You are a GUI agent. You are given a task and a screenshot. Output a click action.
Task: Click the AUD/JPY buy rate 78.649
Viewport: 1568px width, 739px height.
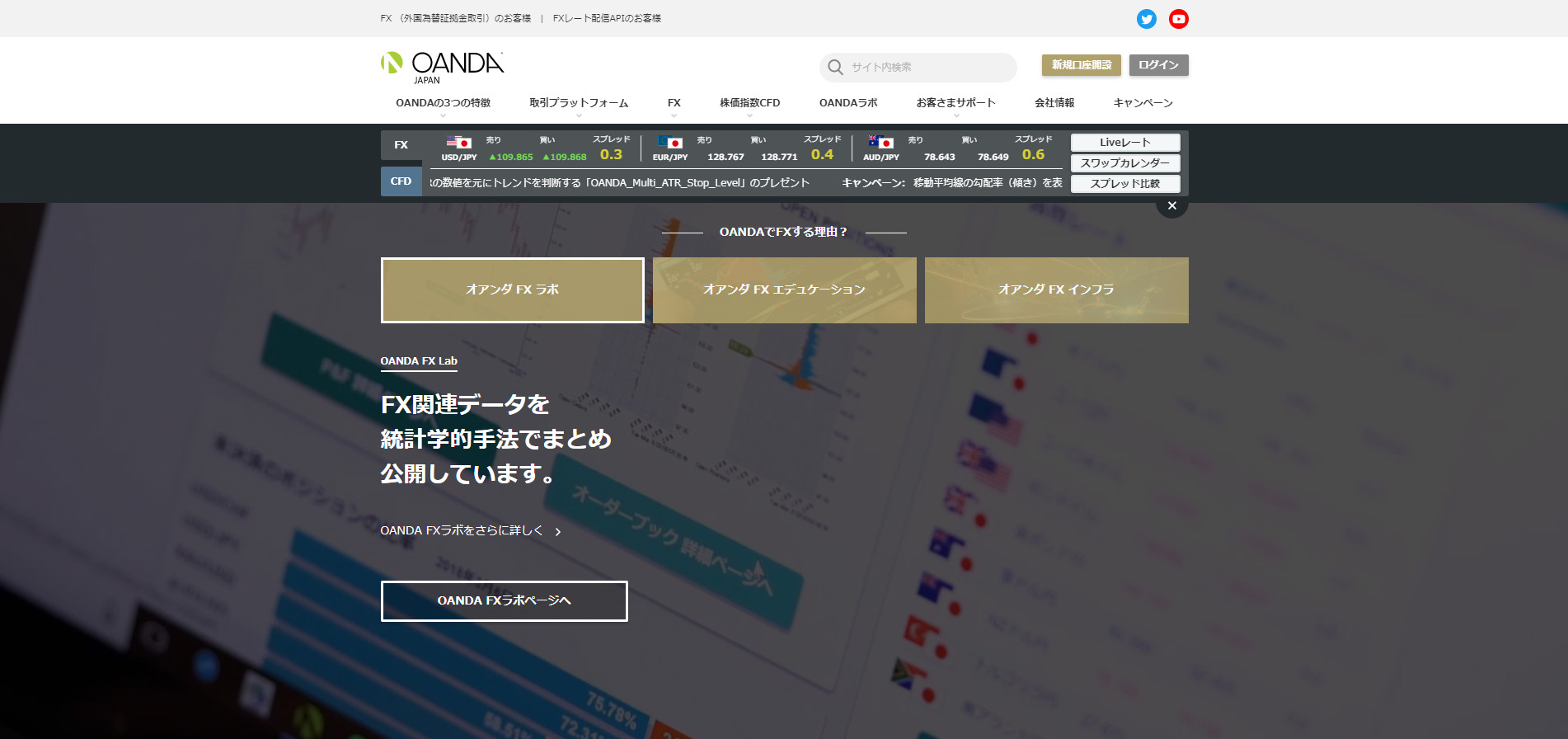(993, 157)
